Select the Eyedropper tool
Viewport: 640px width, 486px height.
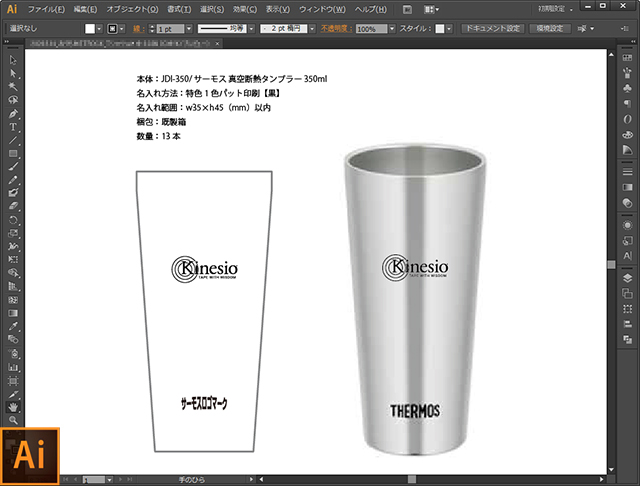pos(13,326)
